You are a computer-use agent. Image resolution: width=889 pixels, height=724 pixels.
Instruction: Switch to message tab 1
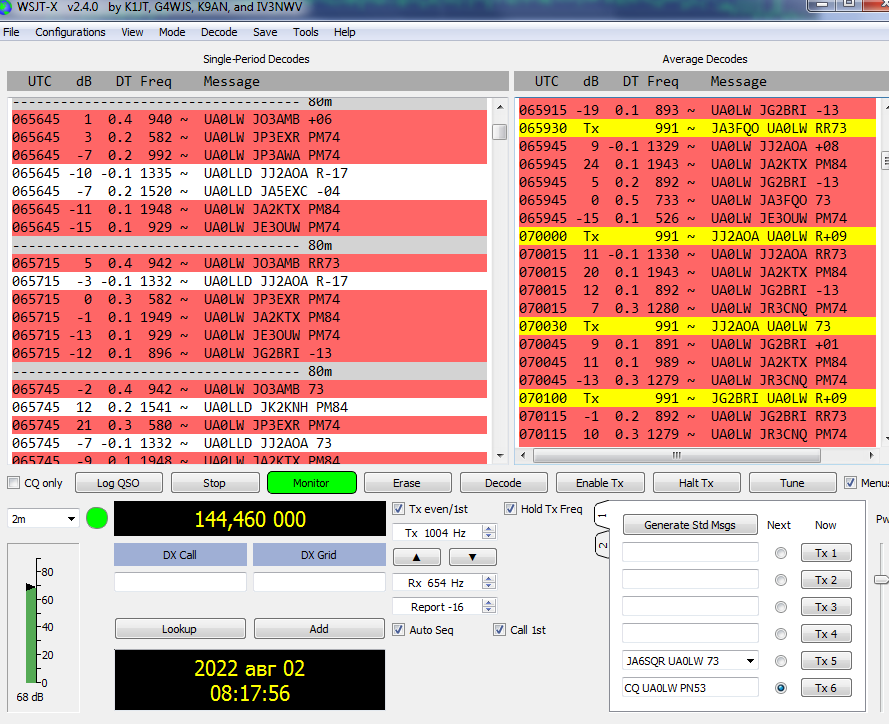602,516
